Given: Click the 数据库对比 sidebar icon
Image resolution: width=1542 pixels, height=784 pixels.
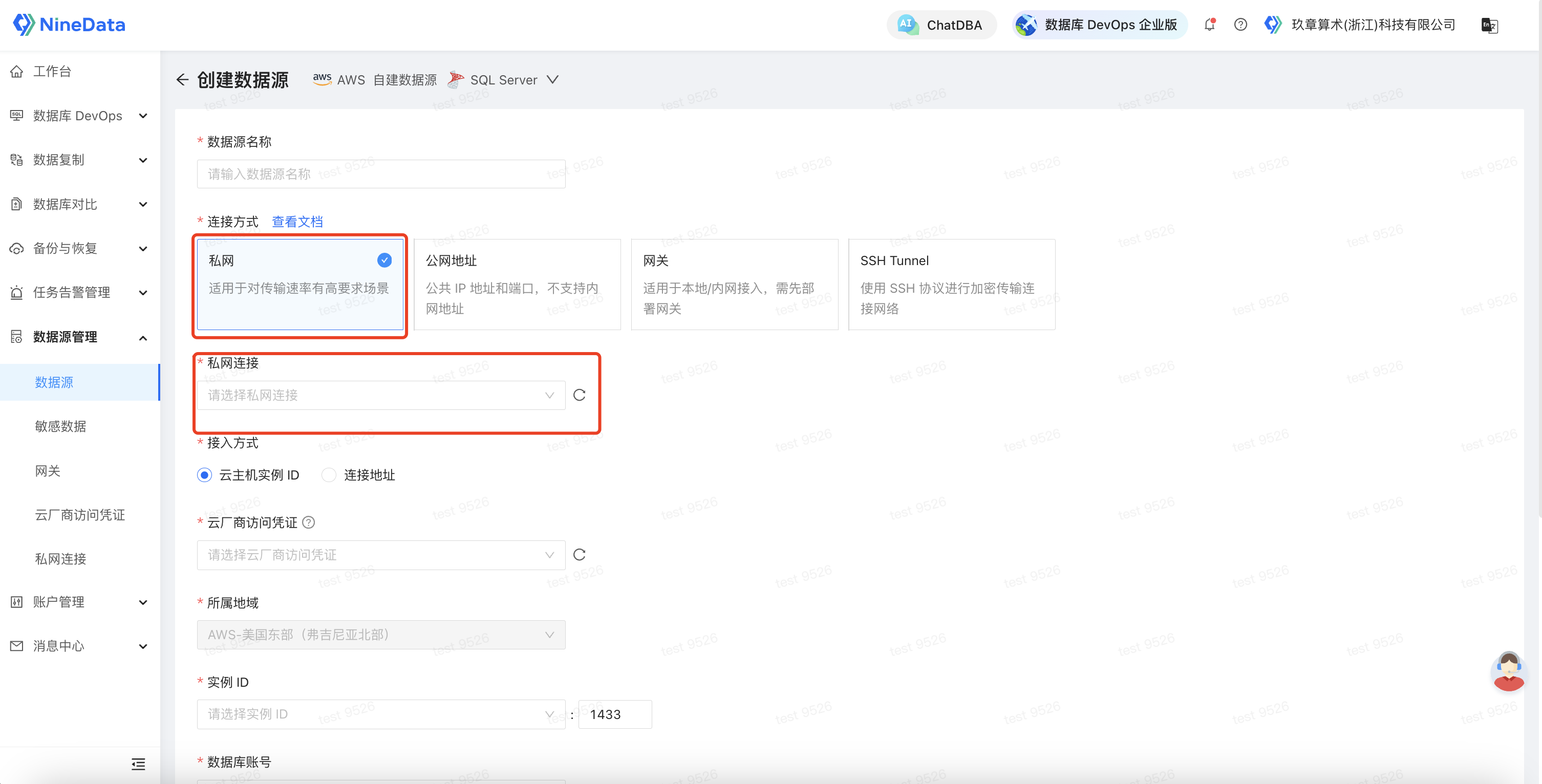Looking at the screenshot, I should click(x=17, y=204).
